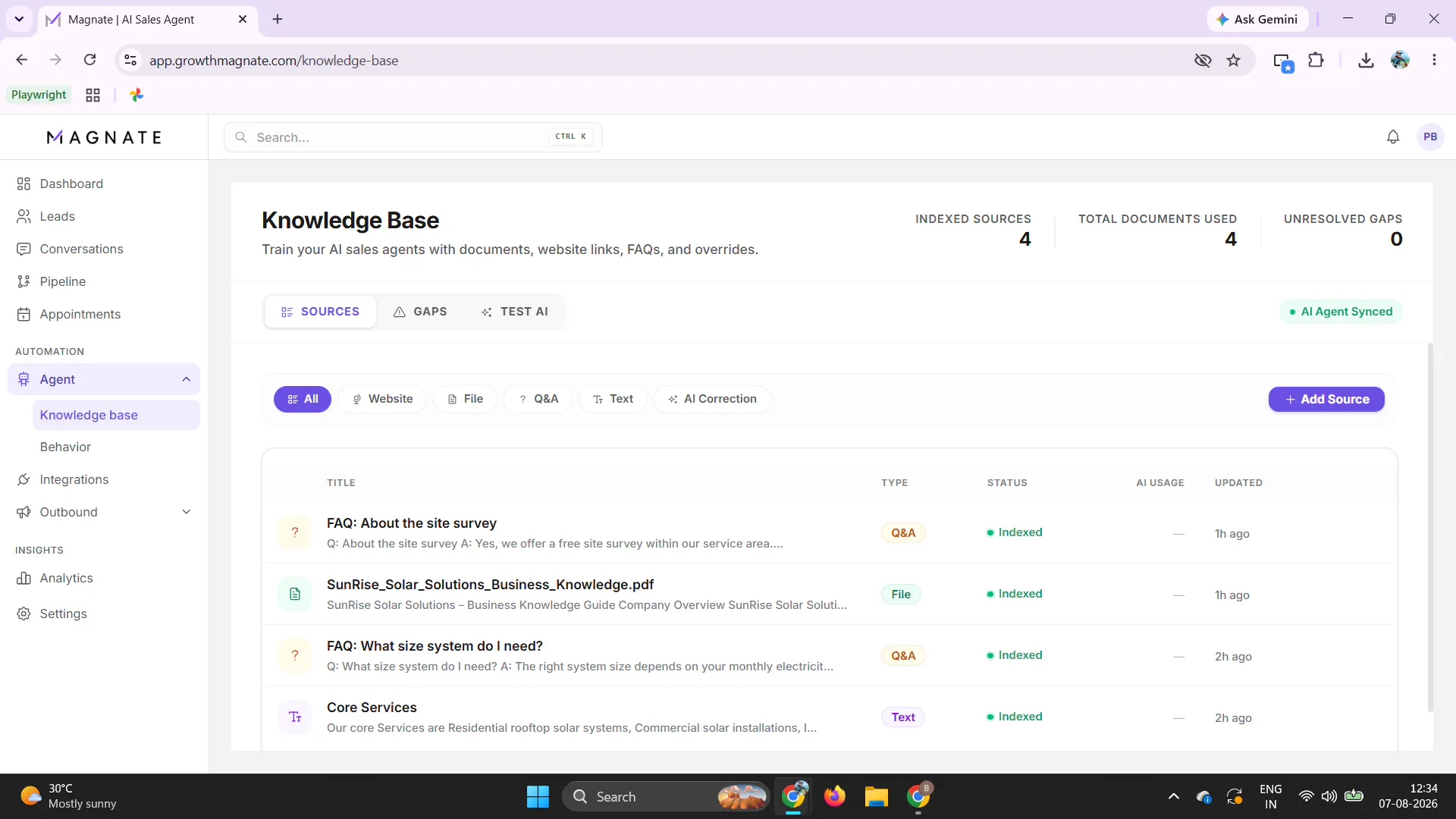Reload the page
The height and width of the screenshot is (819, 1456).
click(x=89, y=60)
